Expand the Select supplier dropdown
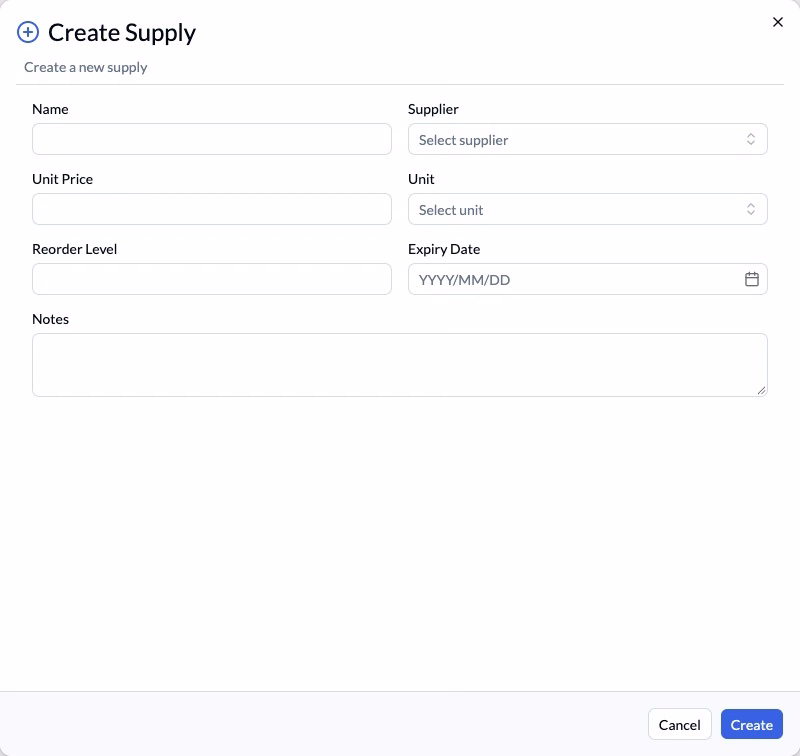This screenshot has width=800, height=756. [x=588, y=139]
